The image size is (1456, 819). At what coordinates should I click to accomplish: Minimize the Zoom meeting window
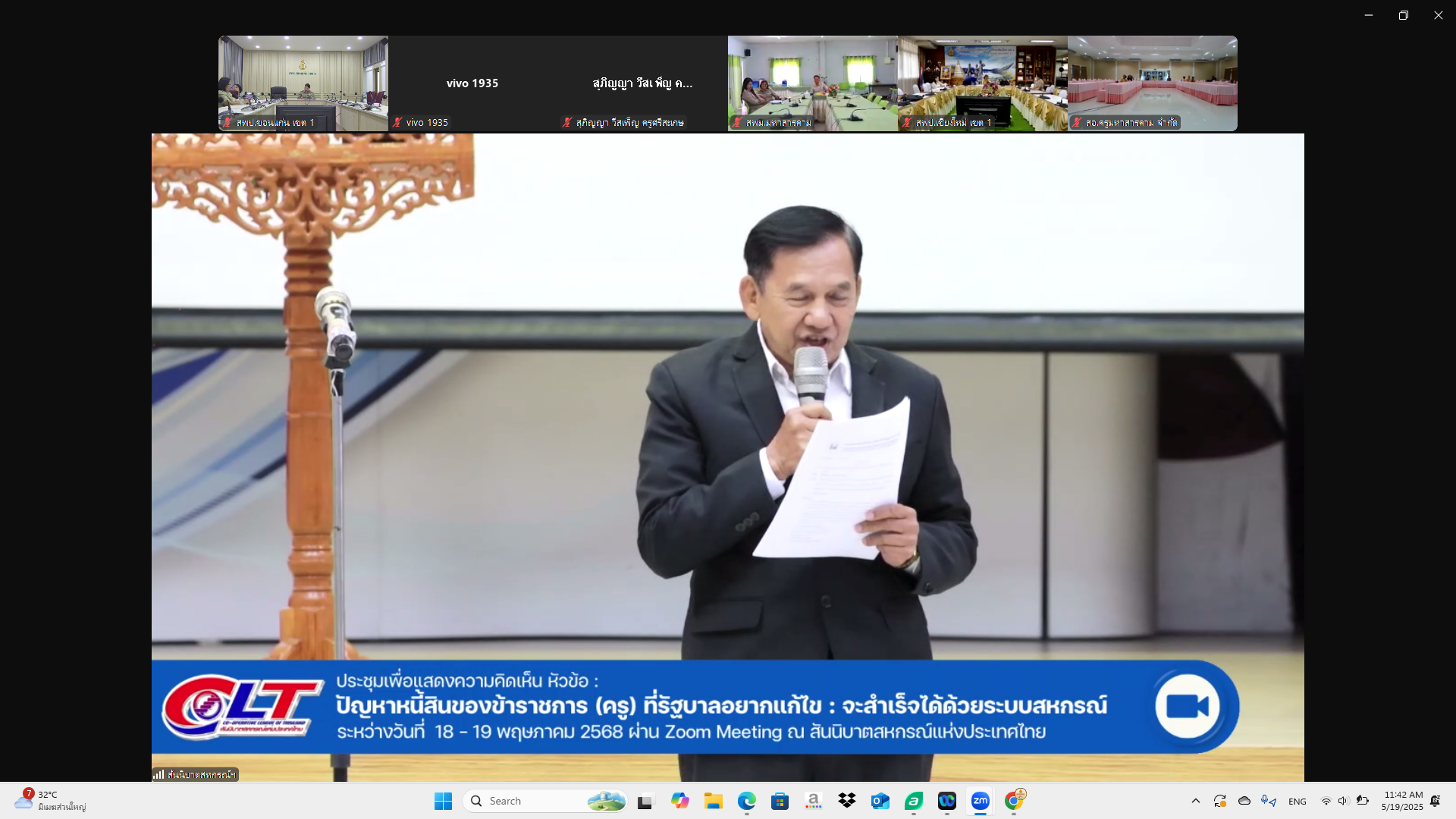click(1369, 15)
